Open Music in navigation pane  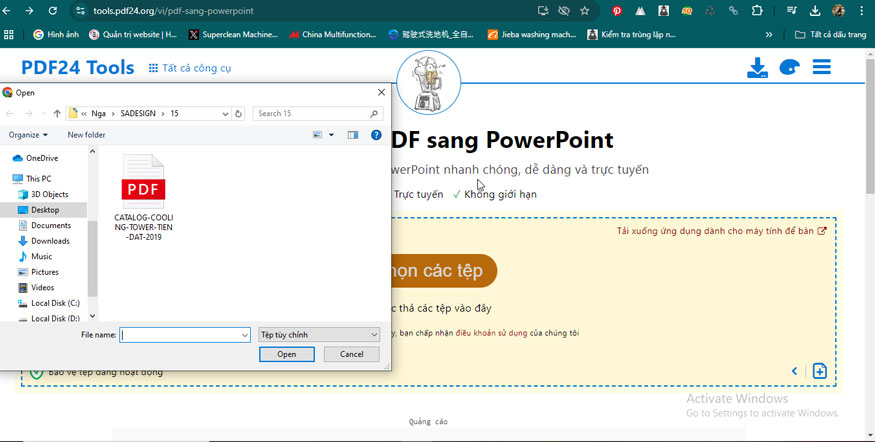[x=41, y=257]
